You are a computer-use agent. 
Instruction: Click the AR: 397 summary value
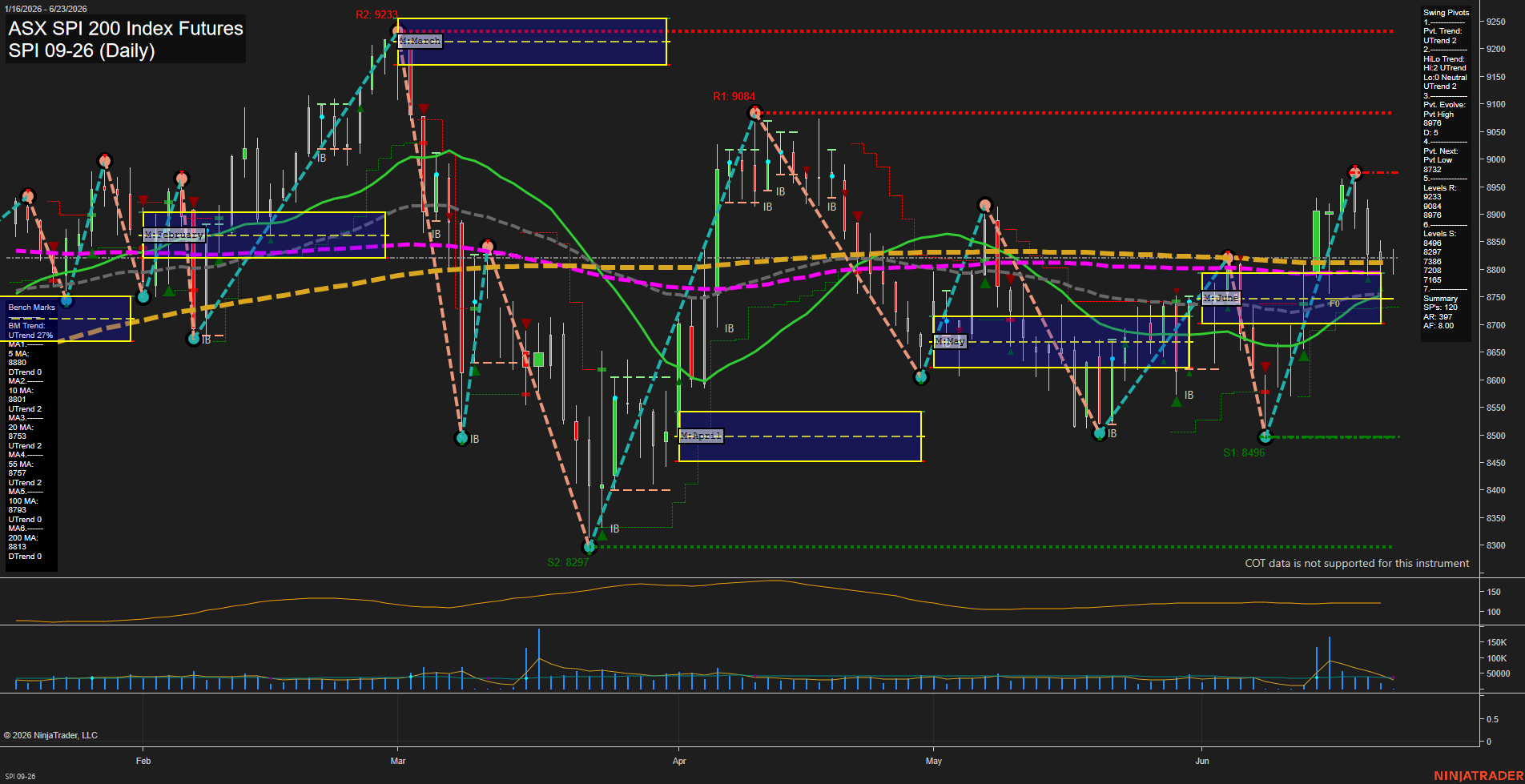[1437, 317]
